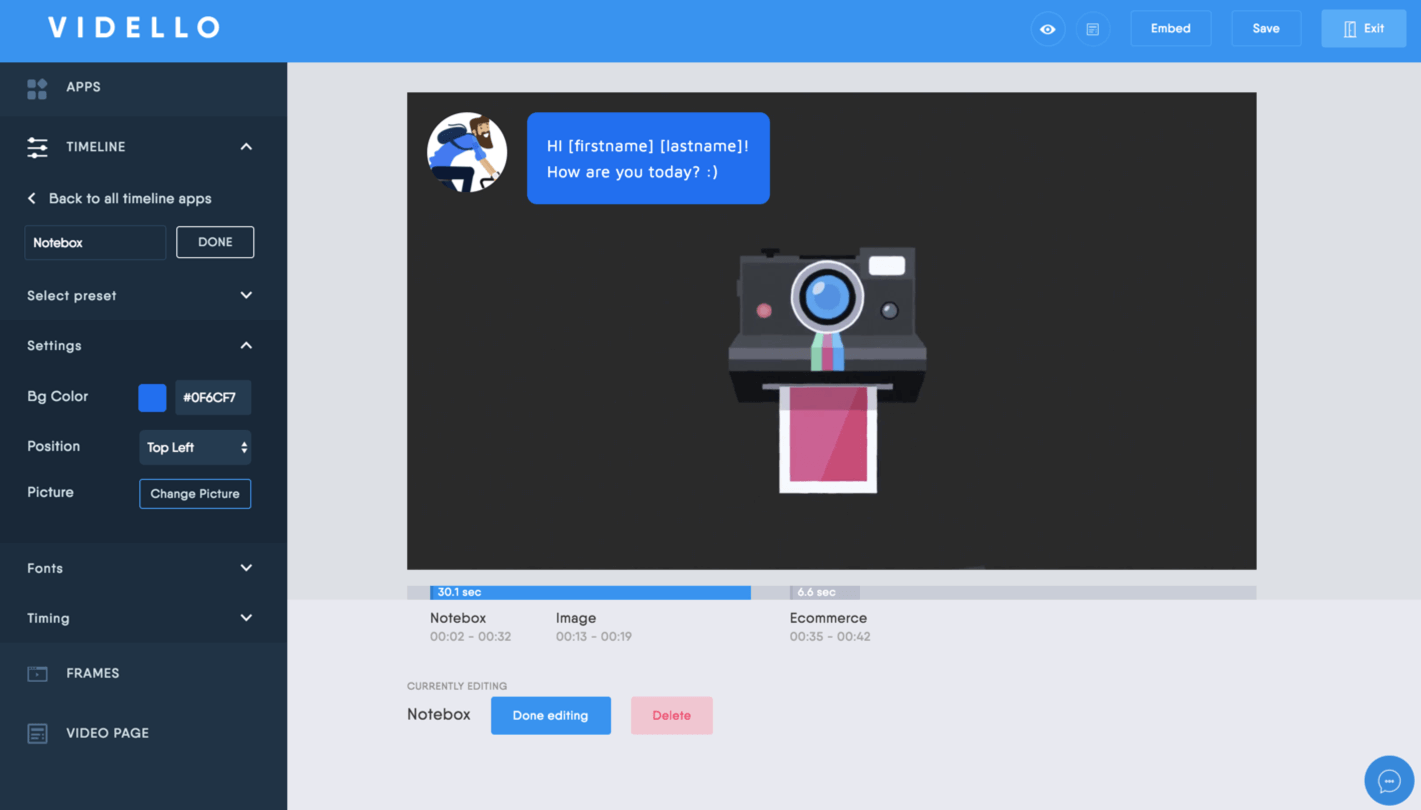Screen dimensions: 1421x810
Task: Click the DONE button beside Notebox
Action: pyautogui.click(x=215, y=242)
